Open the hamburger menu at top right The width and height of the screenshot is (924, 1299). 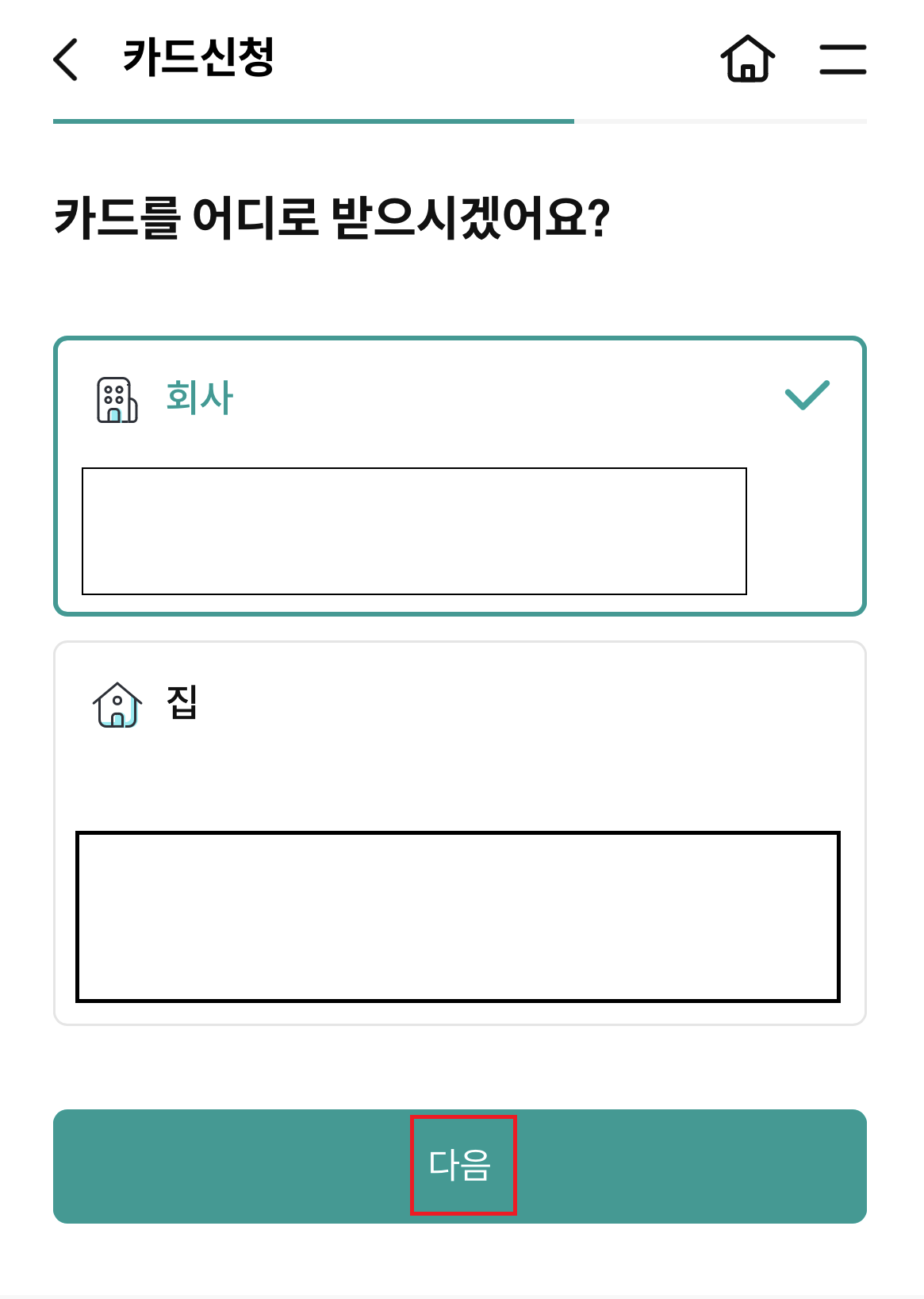point(843,59)
